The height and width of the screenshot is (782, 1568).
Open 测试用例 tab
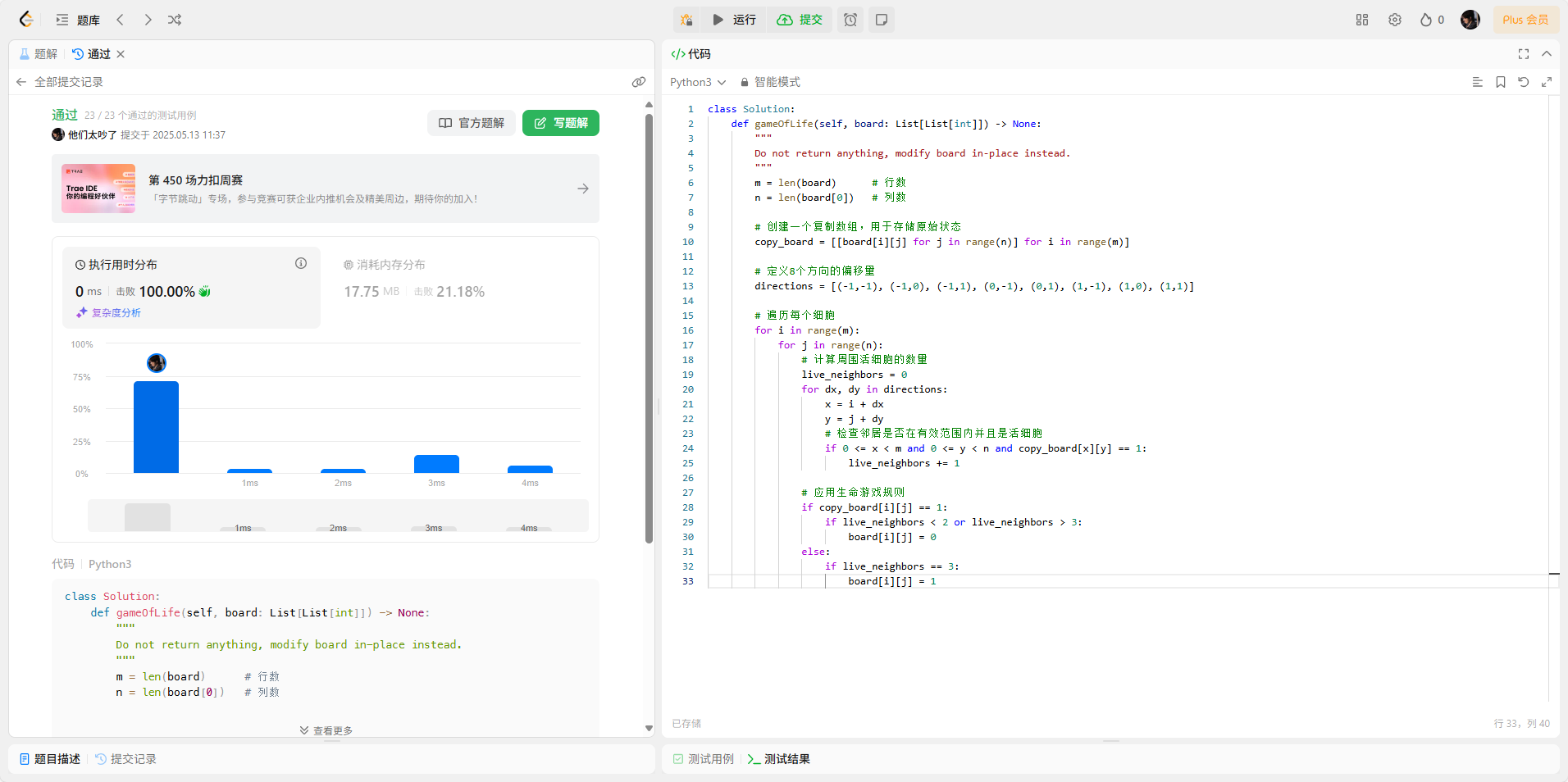(x=704, y=759)
